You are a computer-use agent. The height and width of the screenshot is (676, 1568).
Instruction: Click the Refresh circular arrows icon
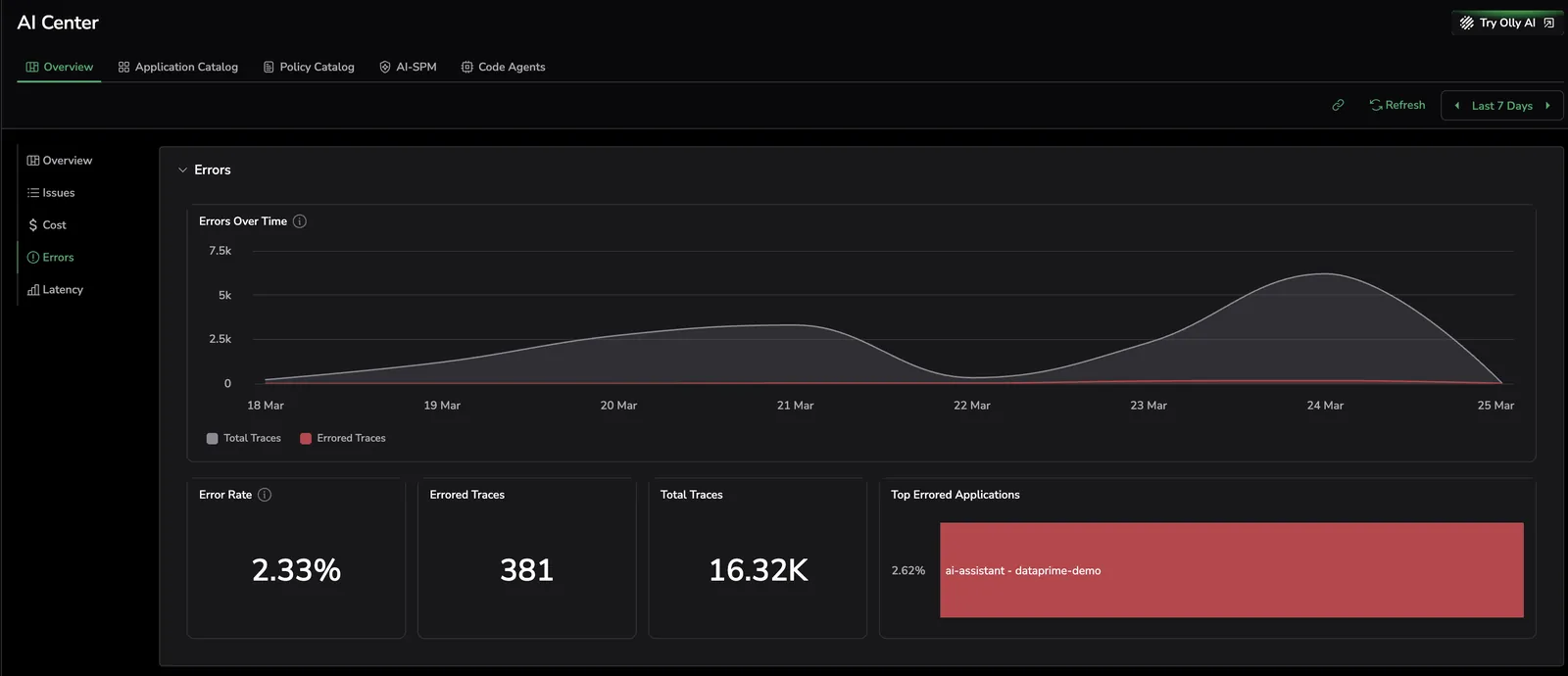coord(1376,105)
